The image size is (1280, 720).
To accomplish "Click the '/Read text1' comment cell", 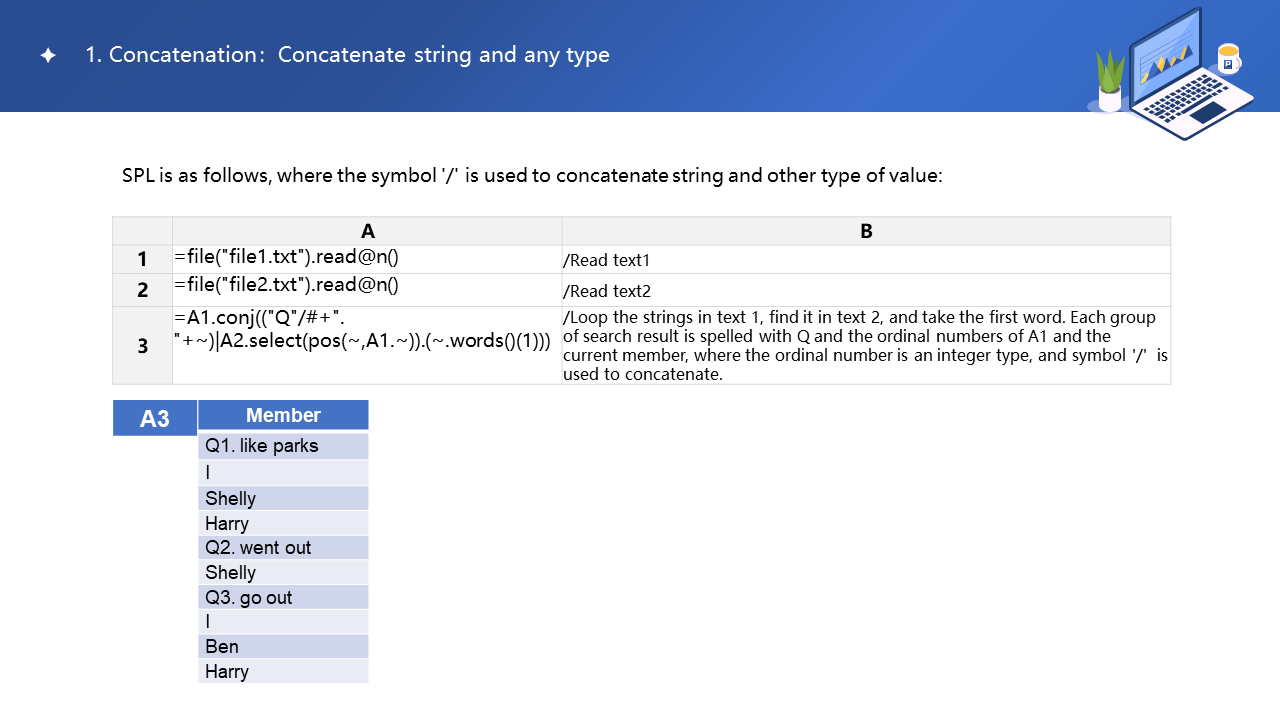I will coord(866,260).
